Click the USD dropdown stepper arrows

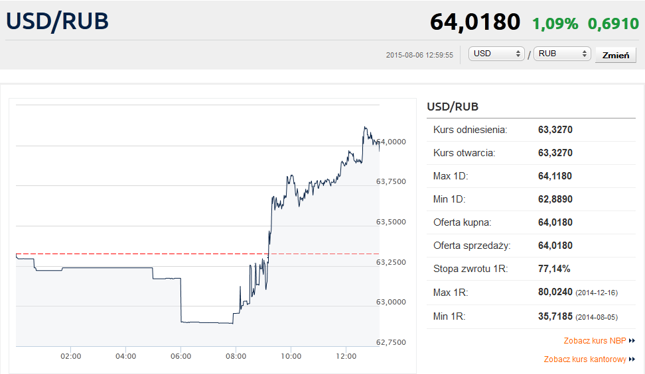(518, 53)
